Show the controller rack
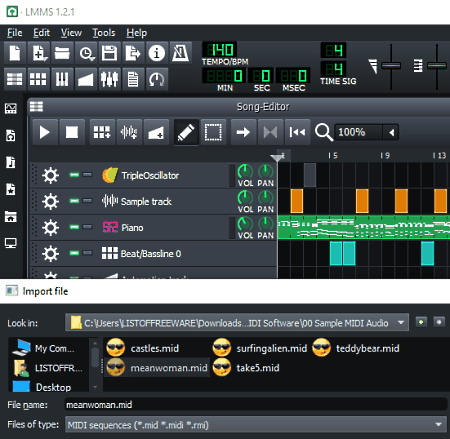450x439 pixels. pos(157,79)
